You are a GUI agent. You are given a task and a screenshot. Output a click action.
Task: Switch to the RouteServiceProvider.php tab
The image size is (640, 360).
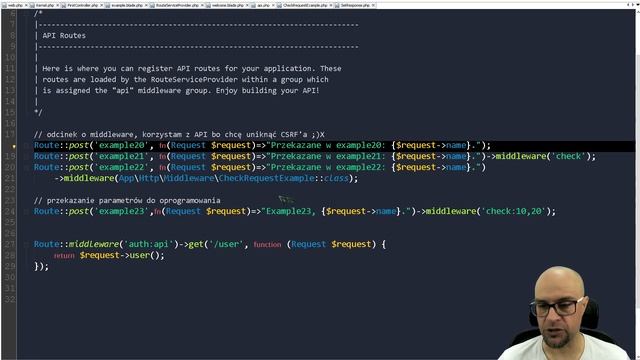(x=178, y=5)
